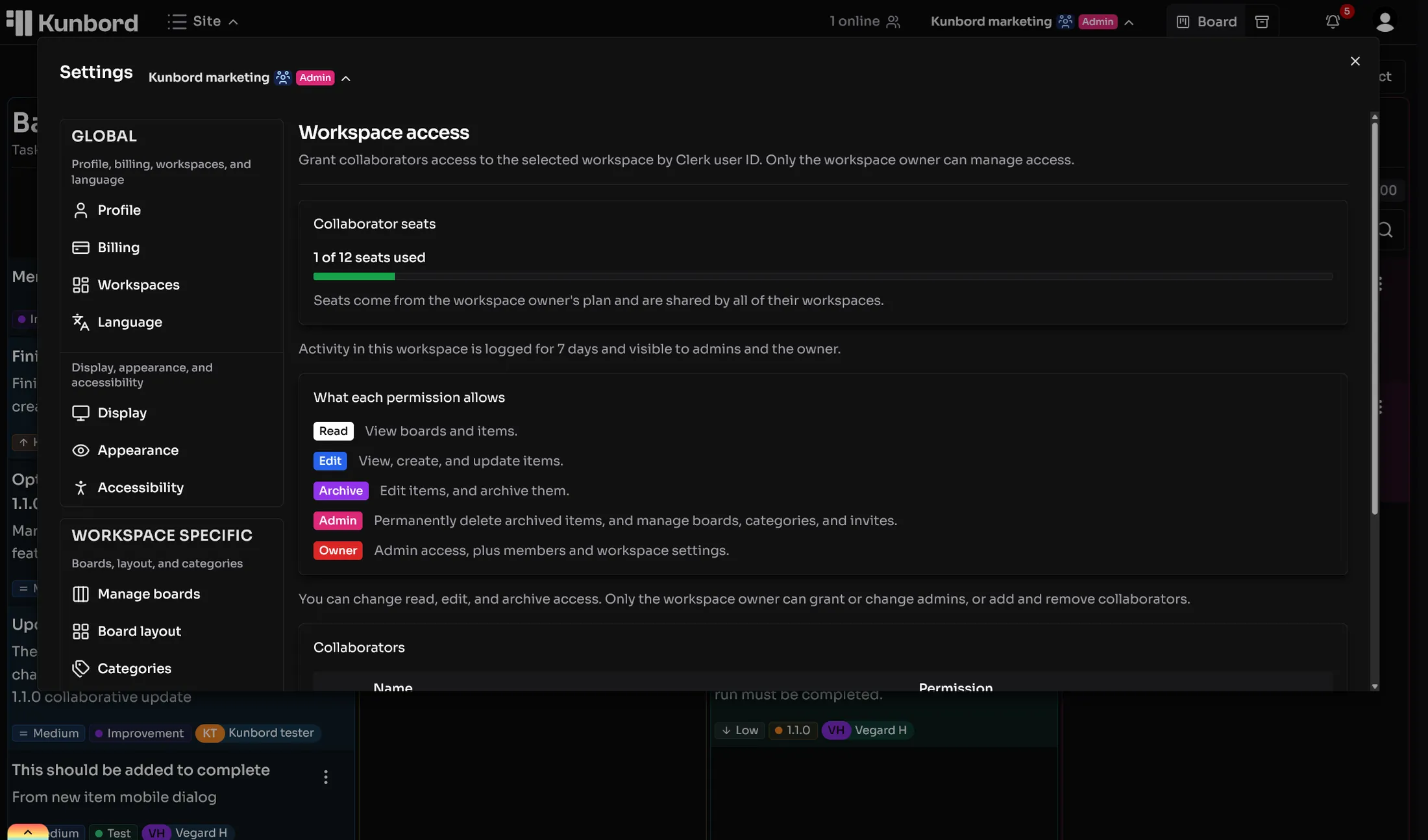Screen dimensions: 1428x840
Task: Expand bottom-left collapsed panel chevron
Action: [28, 832]
